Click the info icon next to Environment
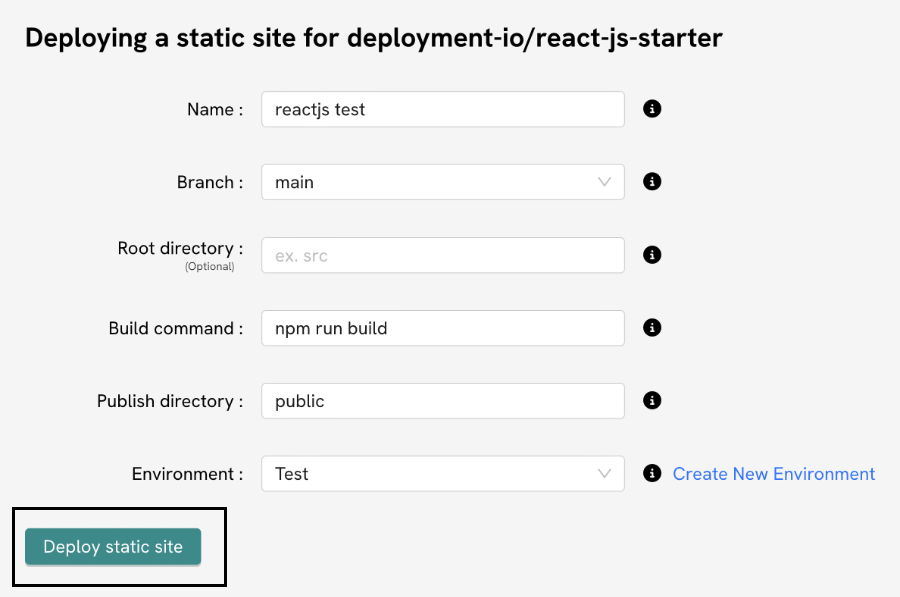The image size is (900, 597). tap(652, 473)
